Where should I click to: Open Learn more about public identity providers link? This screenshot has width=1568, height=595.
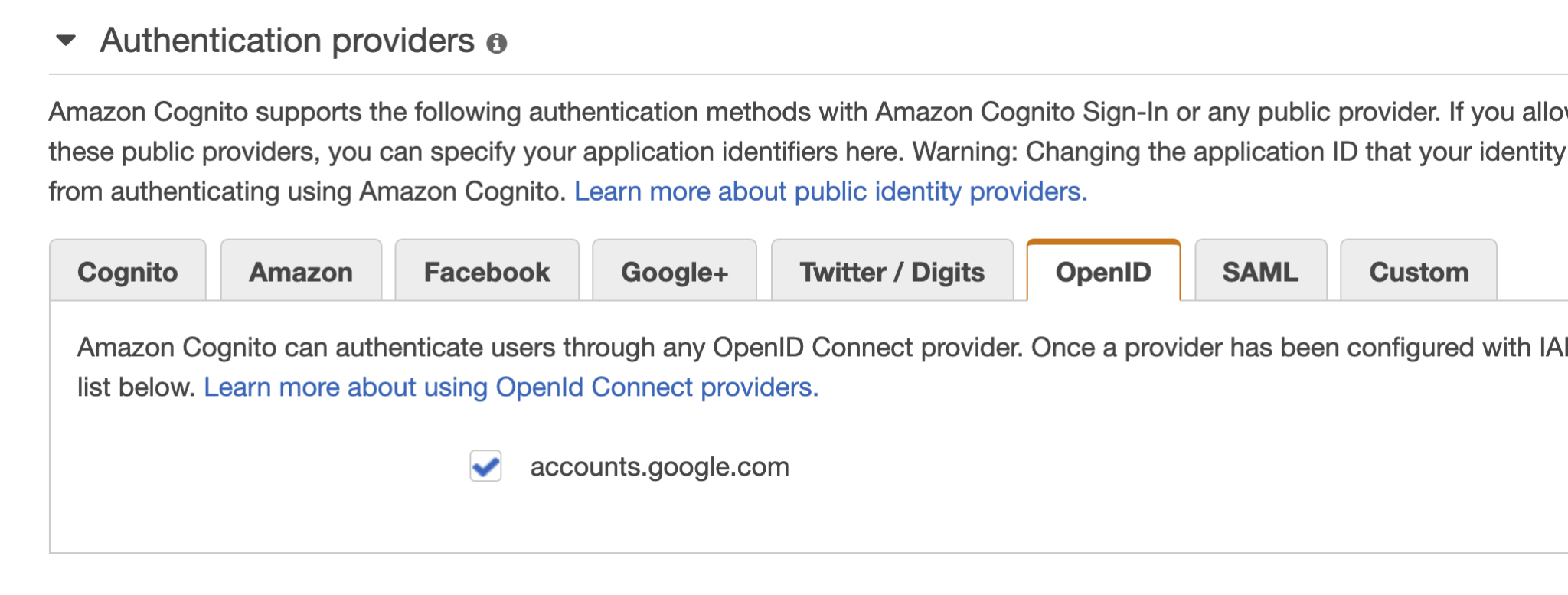coord(831,191)
